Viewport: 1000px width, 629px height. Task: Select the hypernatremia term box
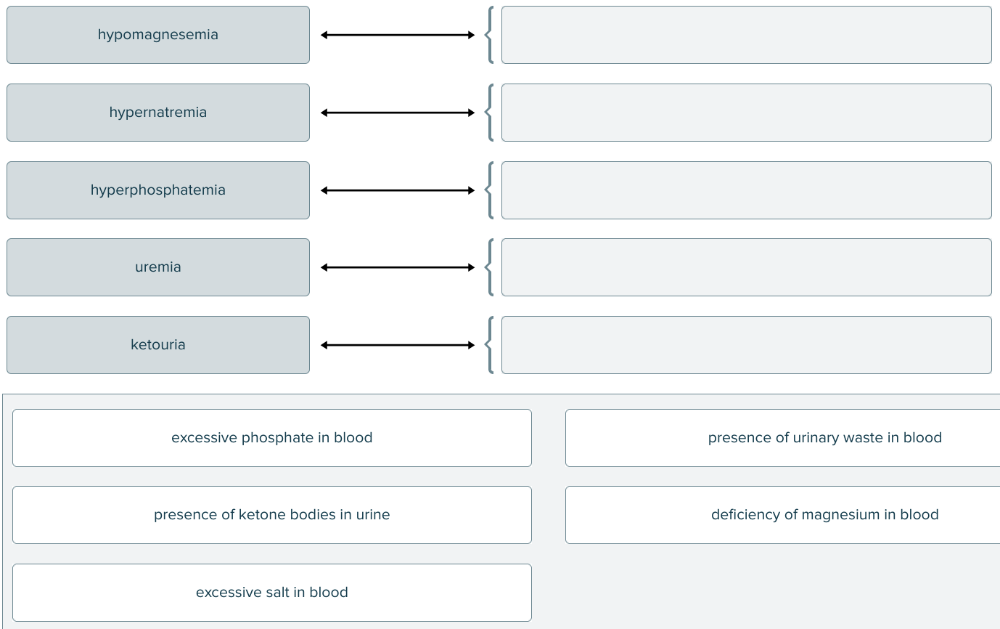[158, 112]
